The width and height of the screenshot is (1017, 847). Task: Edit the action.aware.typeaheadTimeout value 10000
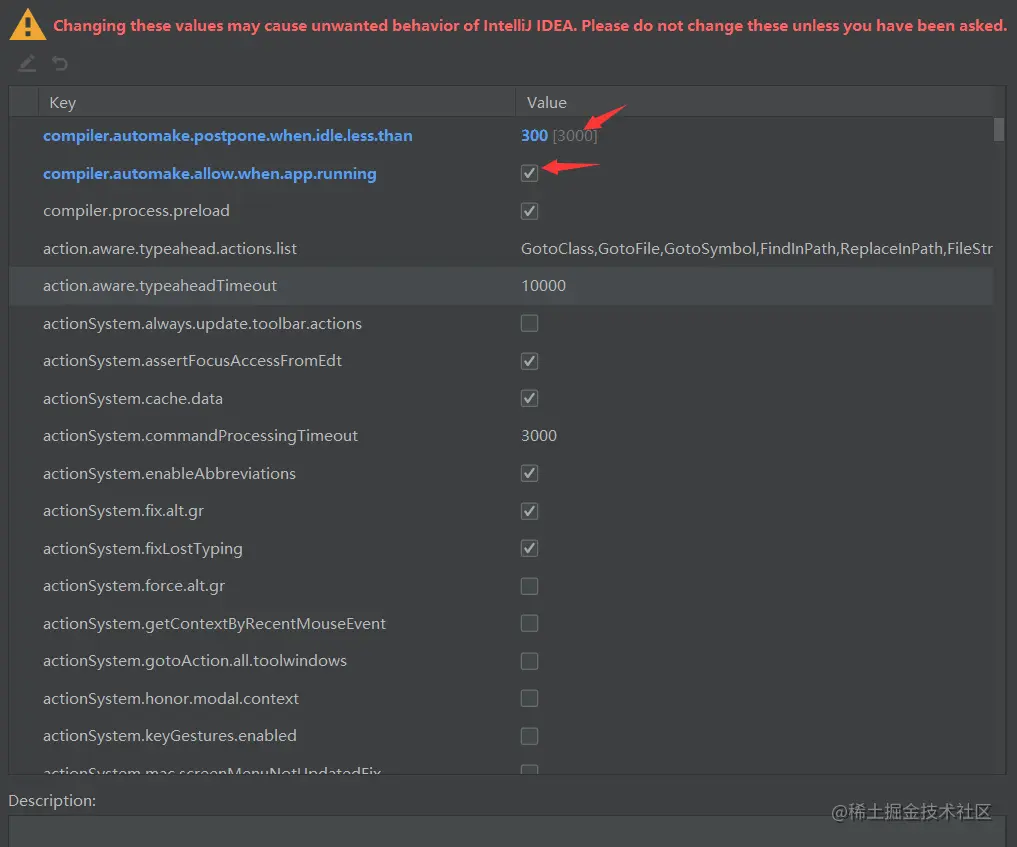[544, 286]
